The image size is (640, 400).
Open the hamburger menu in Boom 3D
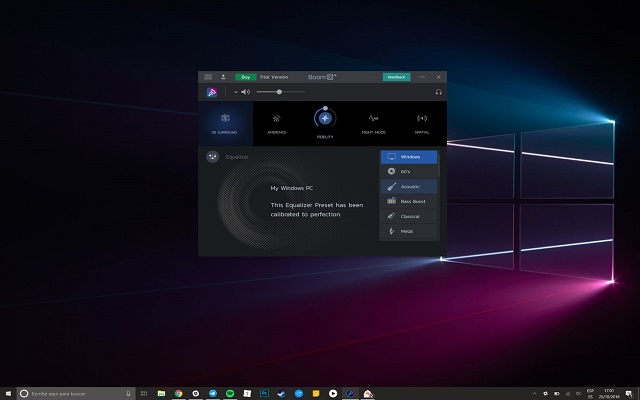point(208,77)
